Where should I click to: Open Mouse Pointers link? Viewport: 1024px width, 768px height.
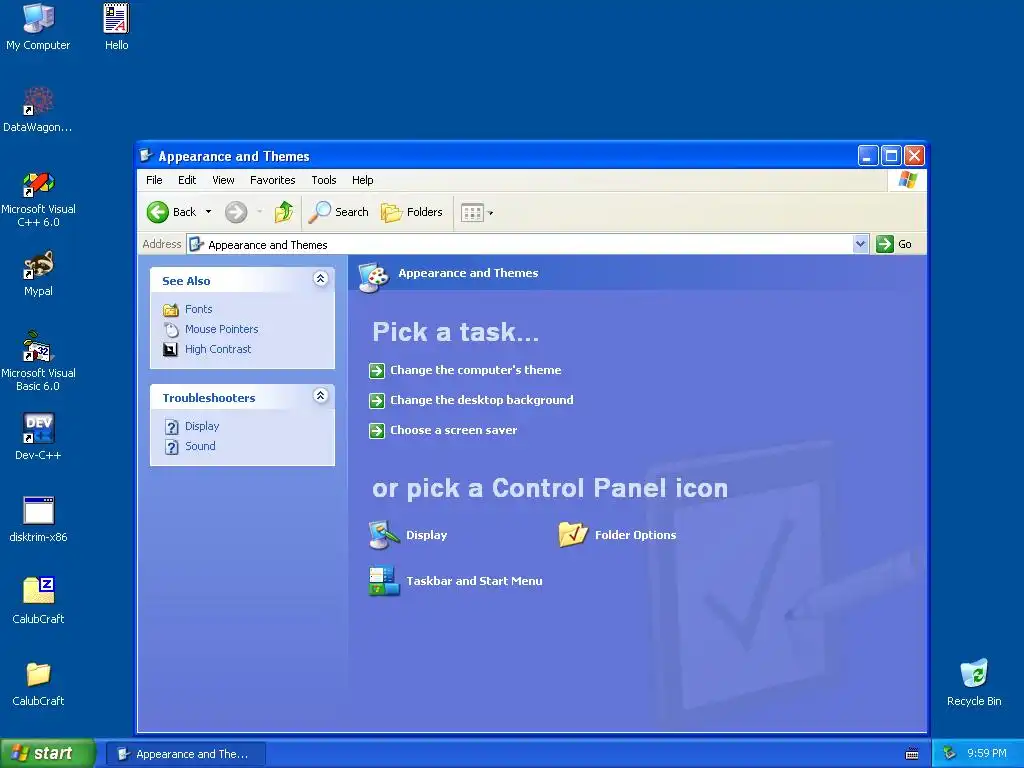[210, 329]
